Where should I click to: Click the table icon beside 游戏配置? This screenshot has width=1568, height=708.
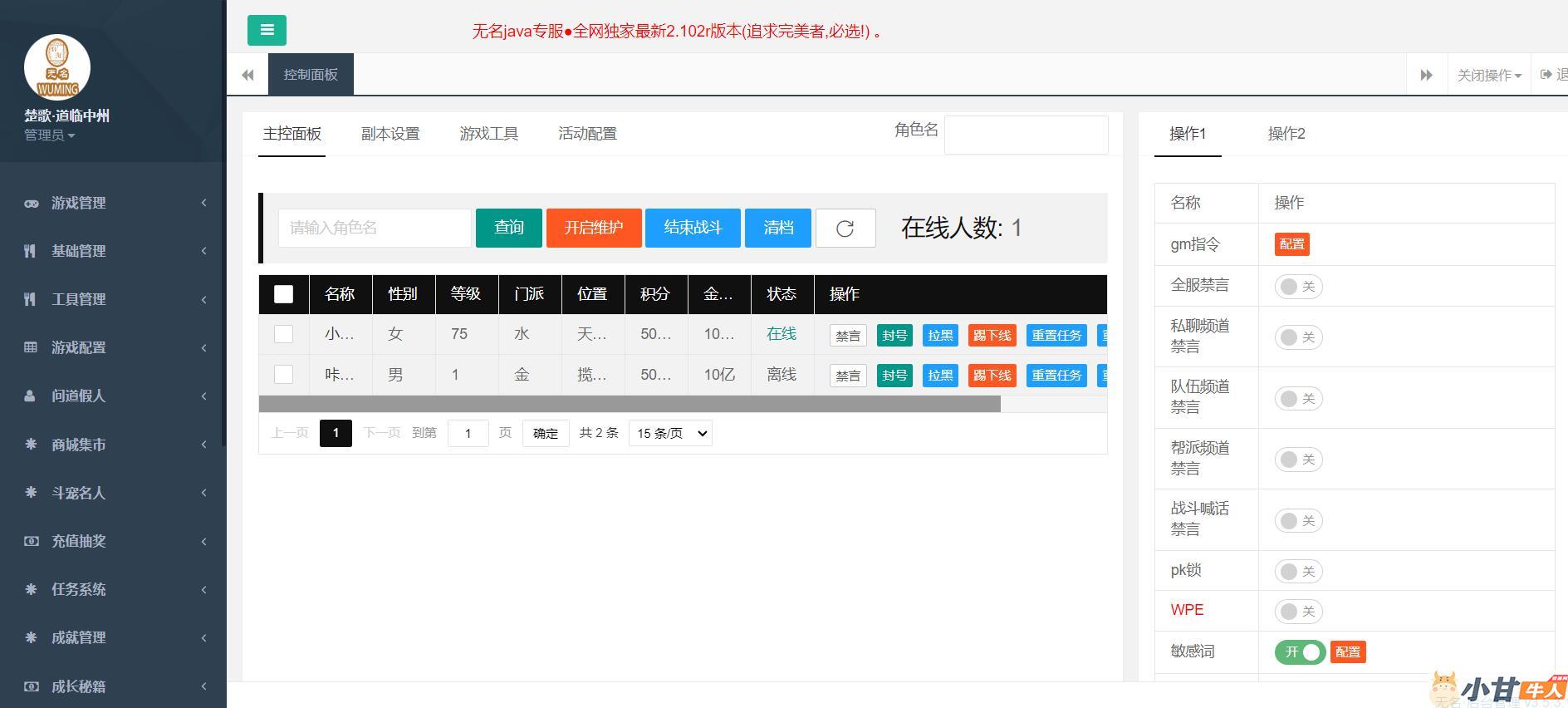point(31,347)
